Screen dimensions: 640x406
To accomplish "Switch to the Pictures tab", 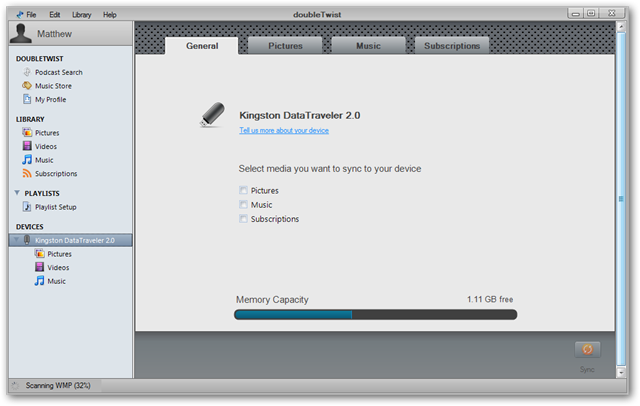I will pyautogui.click(x=285, y=46).
